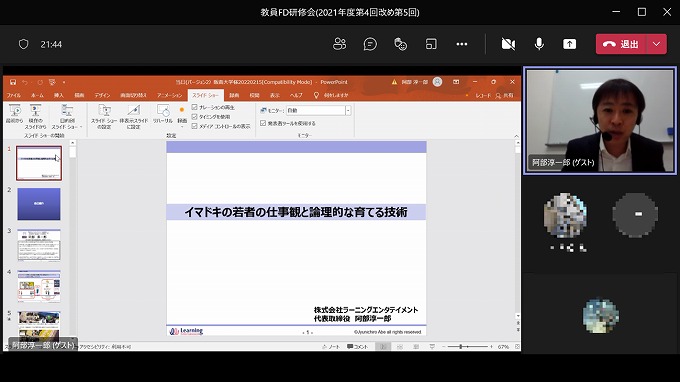This screenshot has width=680, height=382.
Task: Click start-from-beginning icon in quick access toolbar
Action: pyautogui.click(x=52, y=82)
